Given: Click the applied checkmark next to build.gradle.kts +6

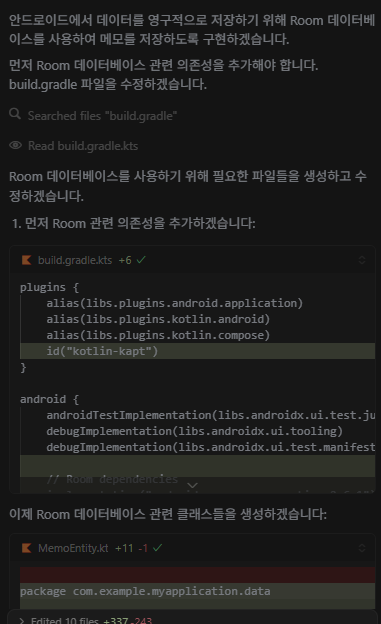Looking at the screenshot, I should (141, 260).
